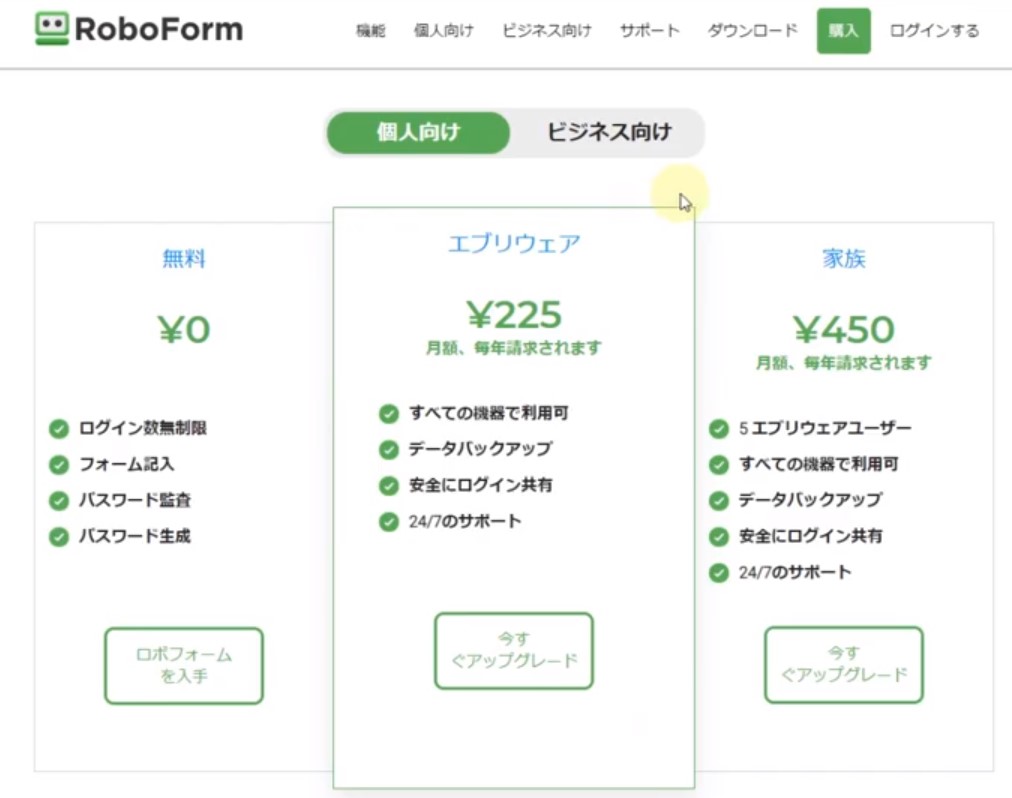Click the check icon beside データバックアップ in エブリウェア plan
Viewport: 1012px width, 798px height.
pyautogui.click(x=389, y=449)
